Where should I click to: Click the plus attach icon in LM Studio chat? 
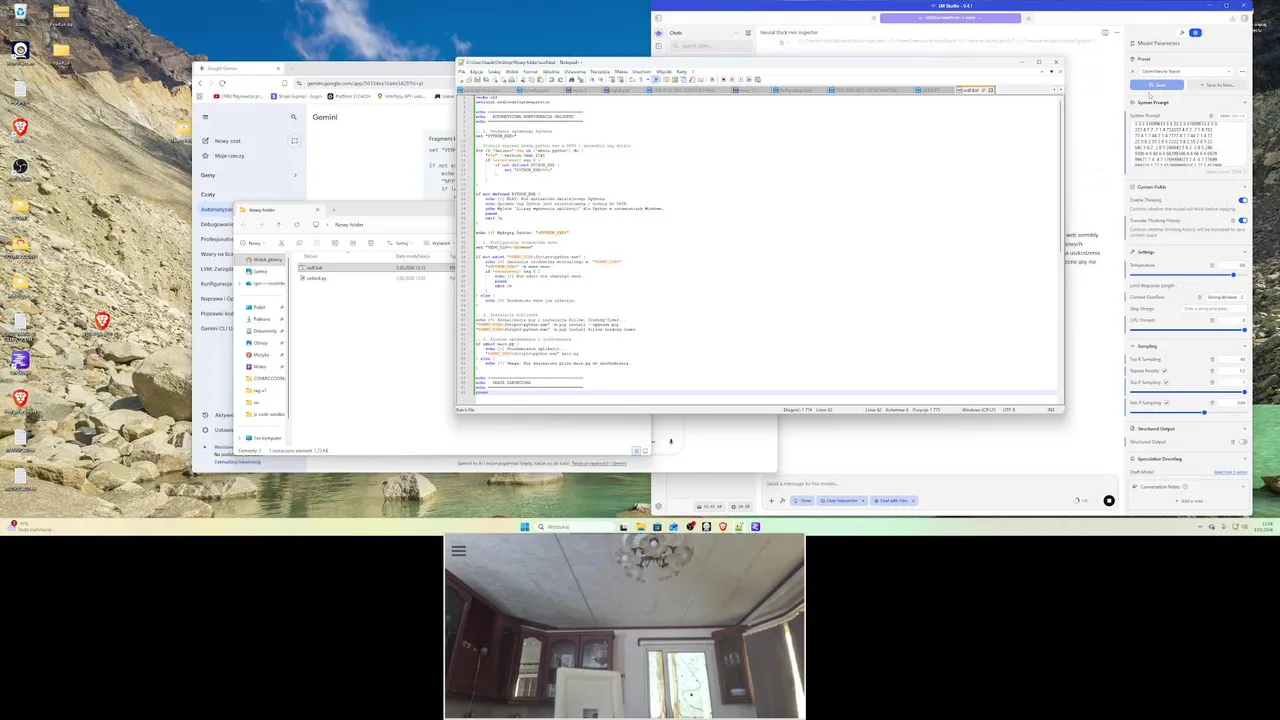click(x=771, y=500)
